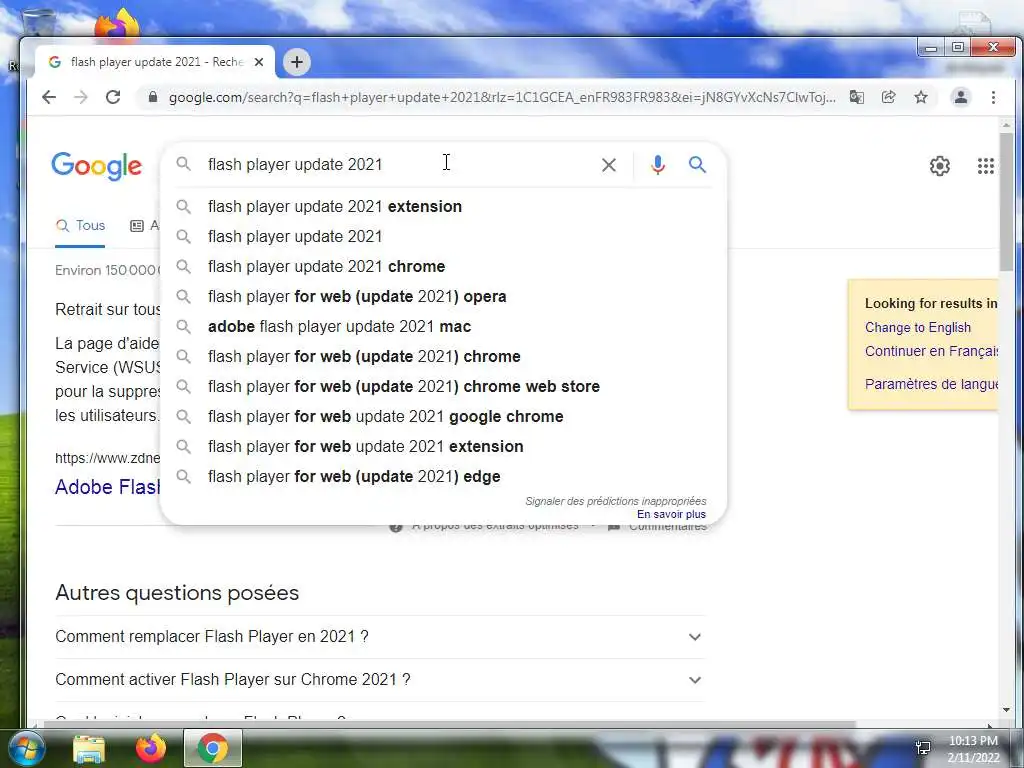Choose suggestion 'flash player for web (update 2021) chrome'
The height and width of the screenshot is (768, 1024).
pos(443,357)
